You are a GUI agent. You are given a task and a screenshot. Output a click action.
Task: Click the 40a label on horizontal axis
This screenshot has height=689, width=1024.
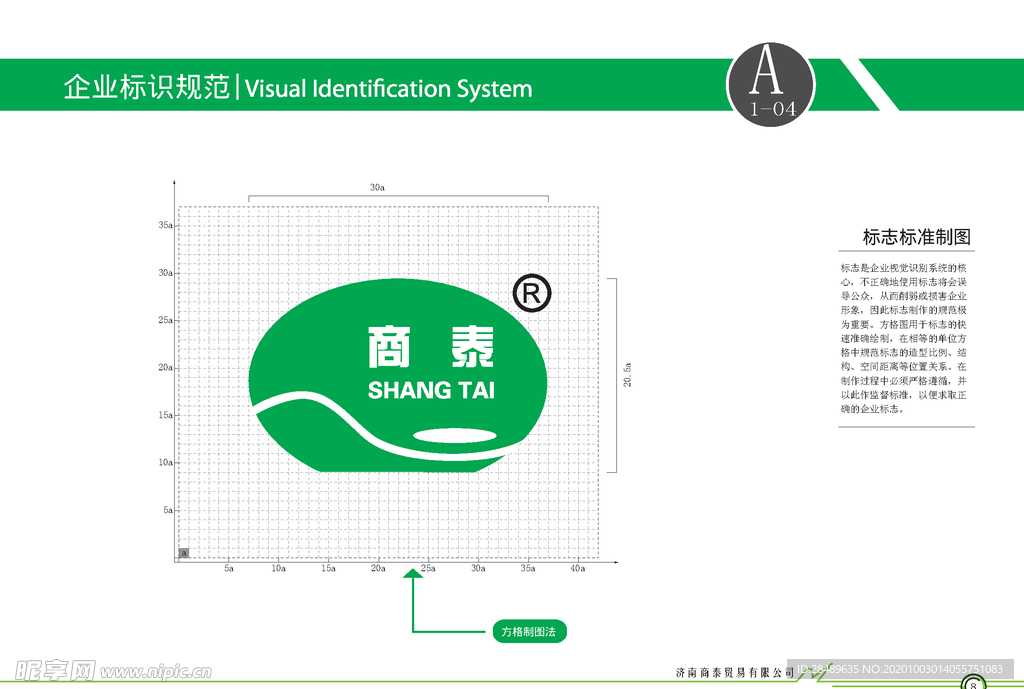578,568
